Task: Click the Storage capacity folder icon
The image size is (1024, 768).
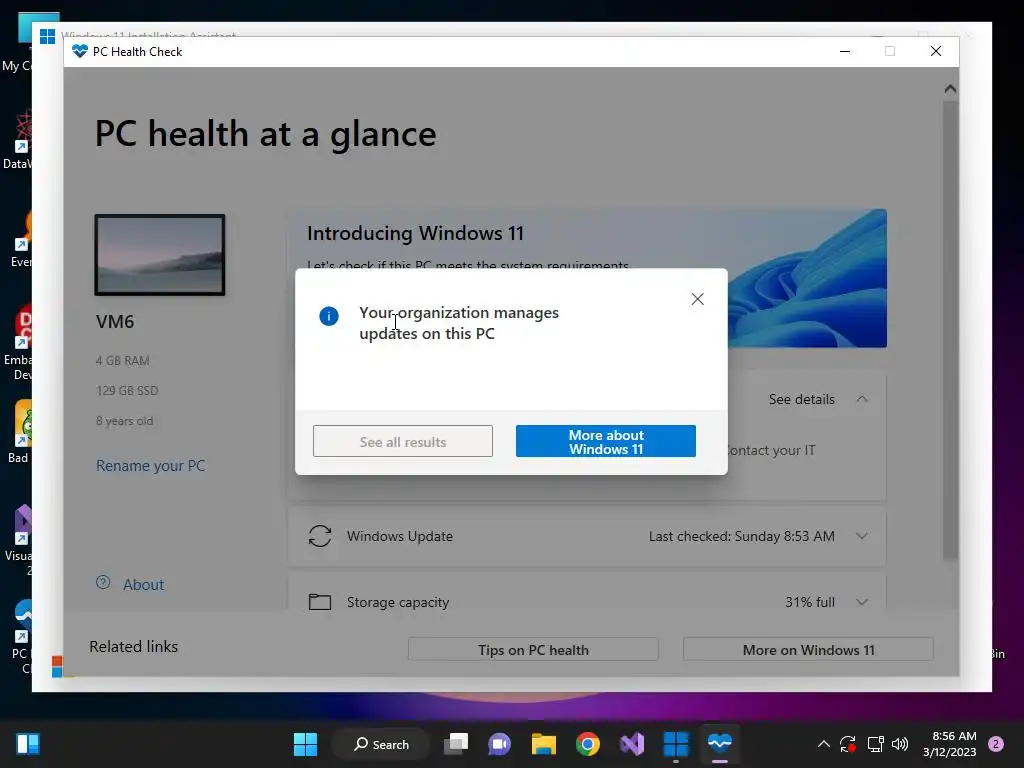Action: pyautogui.click(x=320, y=601)
